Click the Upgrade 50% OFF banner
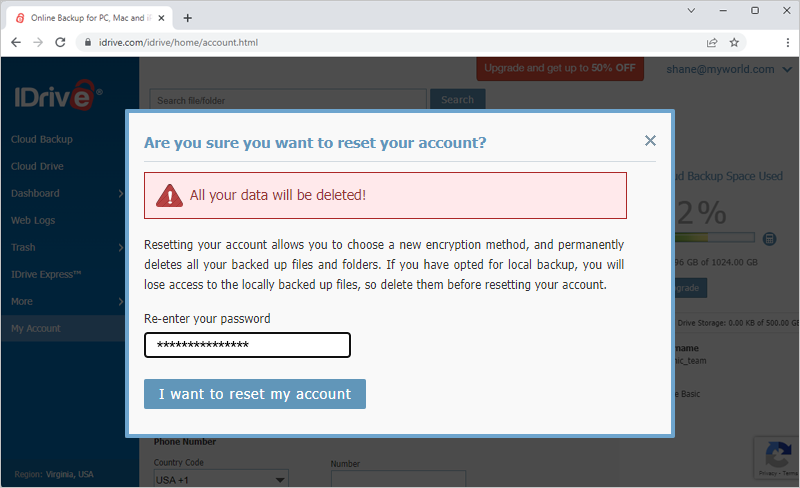The width and height of the screenshot is (800, 488). [560, 68]
